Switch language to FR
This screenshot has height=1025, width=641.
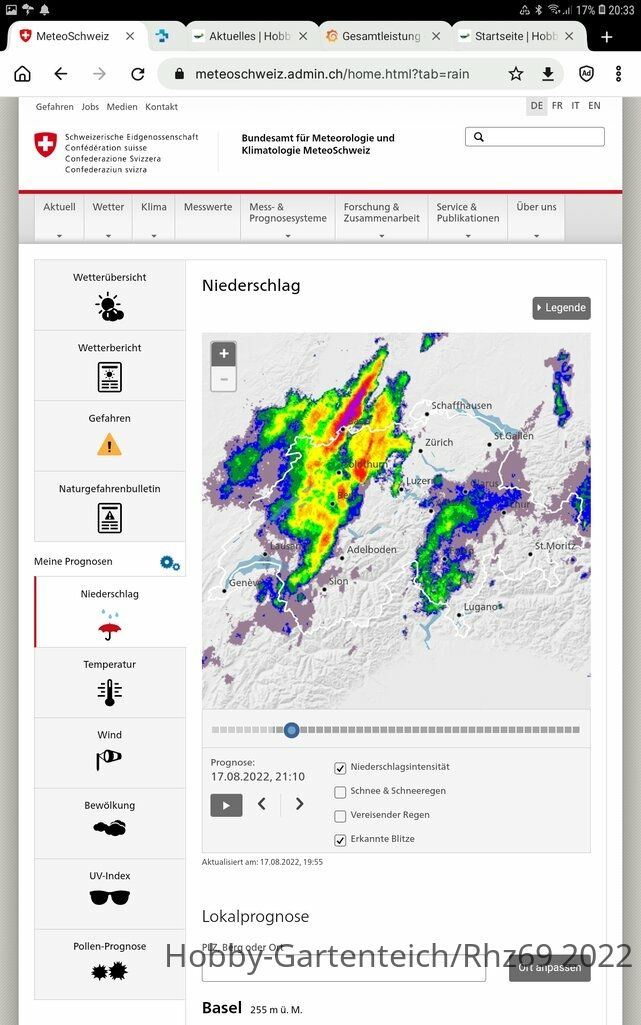[x=557, y=106]
